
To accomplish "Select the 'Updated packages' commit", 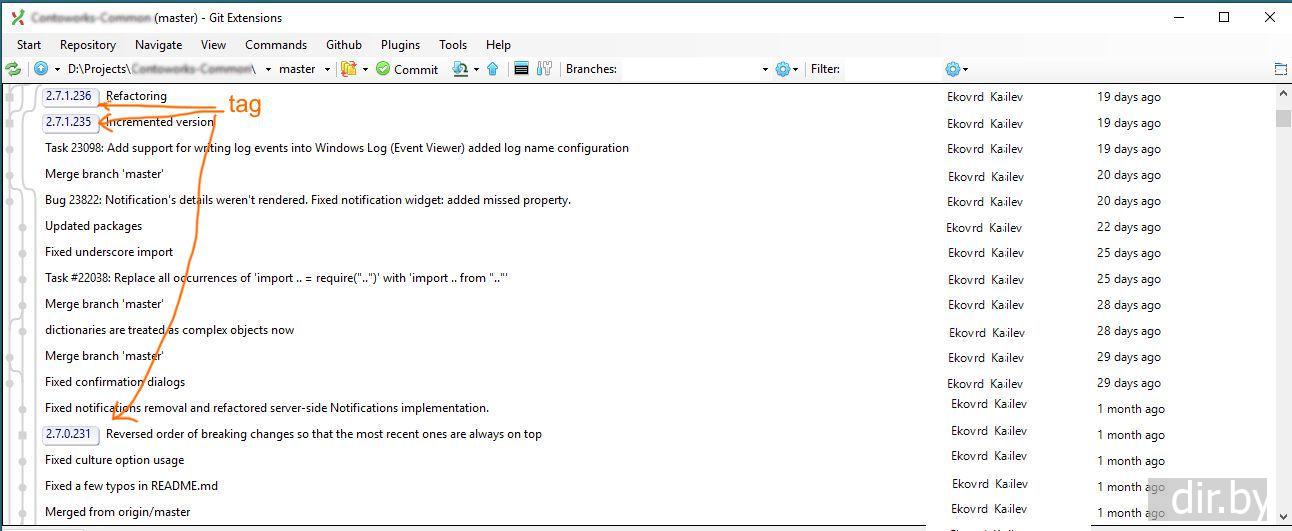I will pos(94,226).
